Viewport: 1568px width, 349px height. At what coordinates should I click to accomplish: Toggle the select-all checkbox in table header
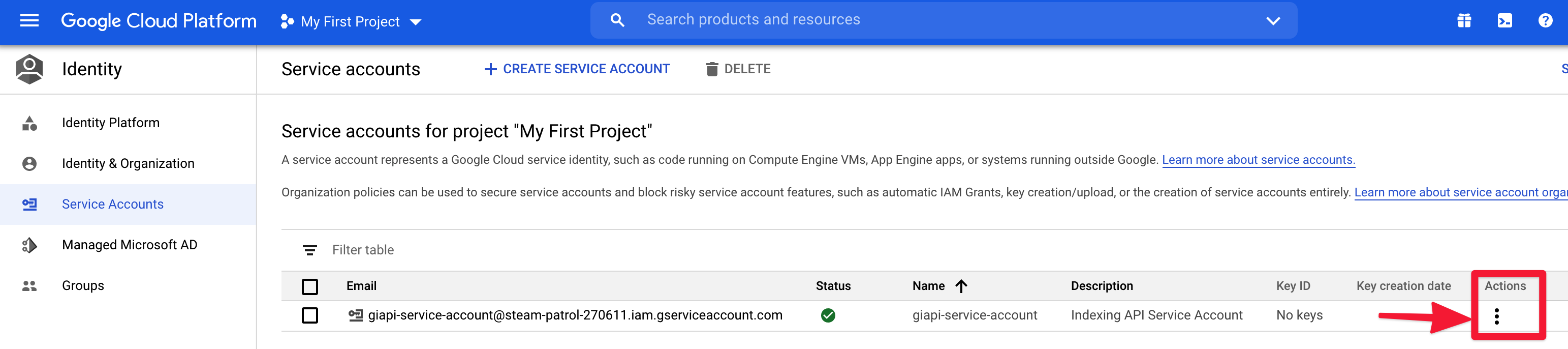tap(310, 286)
